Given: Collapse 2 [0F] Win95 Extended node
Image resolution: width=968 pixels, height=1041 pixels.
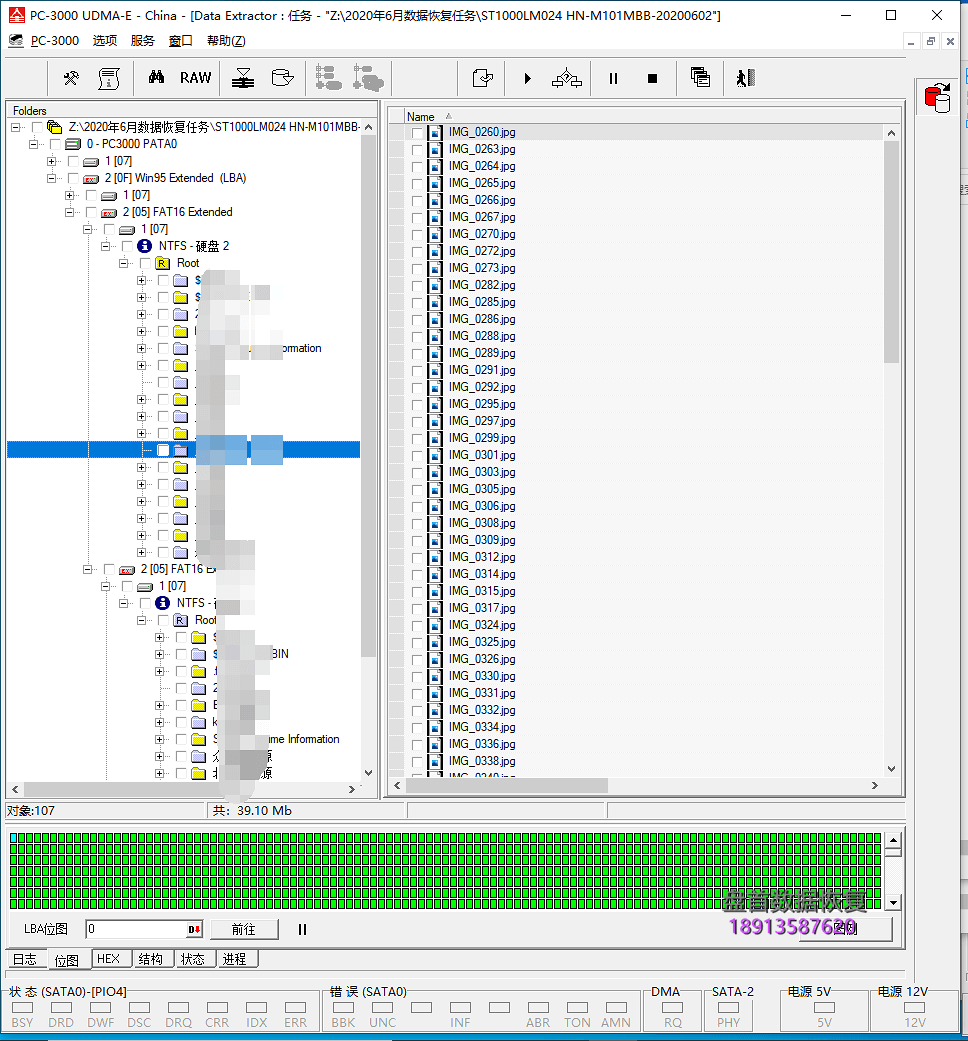Looking at the screenshot, I should point(51,179).
